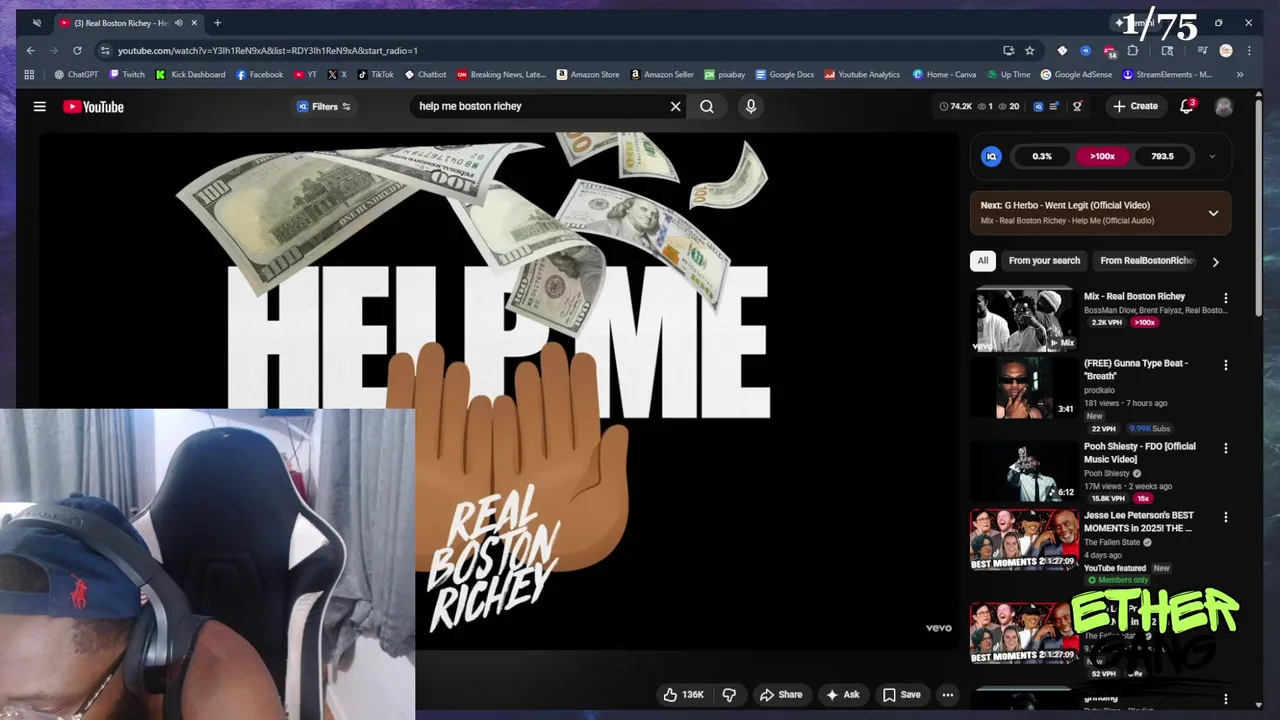Open options for Pooh Shiesty FDO video

[x=1226, y=448]
